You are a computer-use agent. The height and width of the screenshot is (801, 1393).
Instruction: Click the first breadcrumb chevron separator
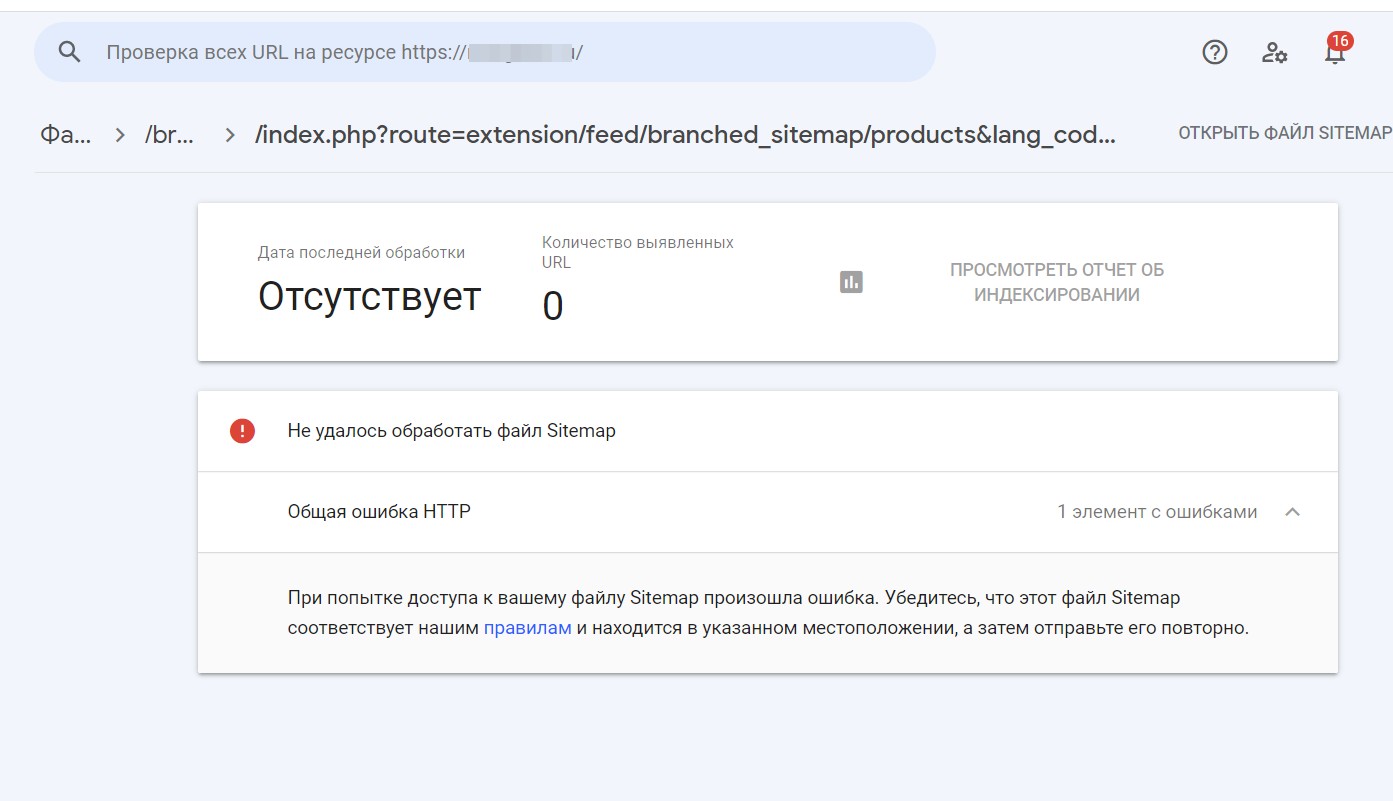point(120,135)
